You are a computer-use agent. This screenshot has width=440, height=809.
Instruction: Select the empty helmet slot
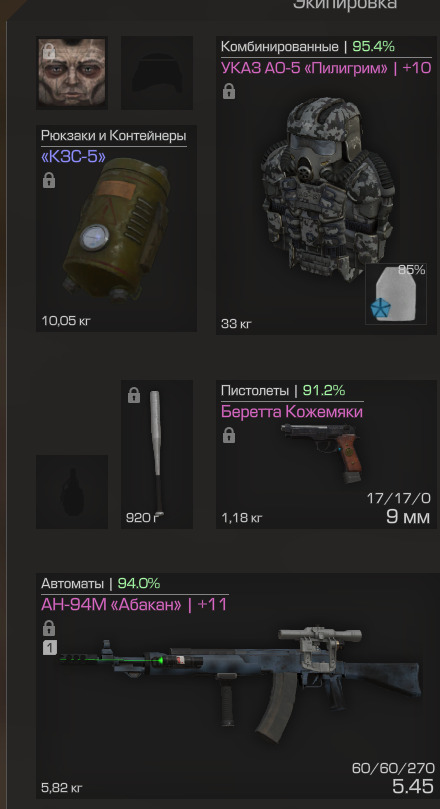(x=157, y=73)
